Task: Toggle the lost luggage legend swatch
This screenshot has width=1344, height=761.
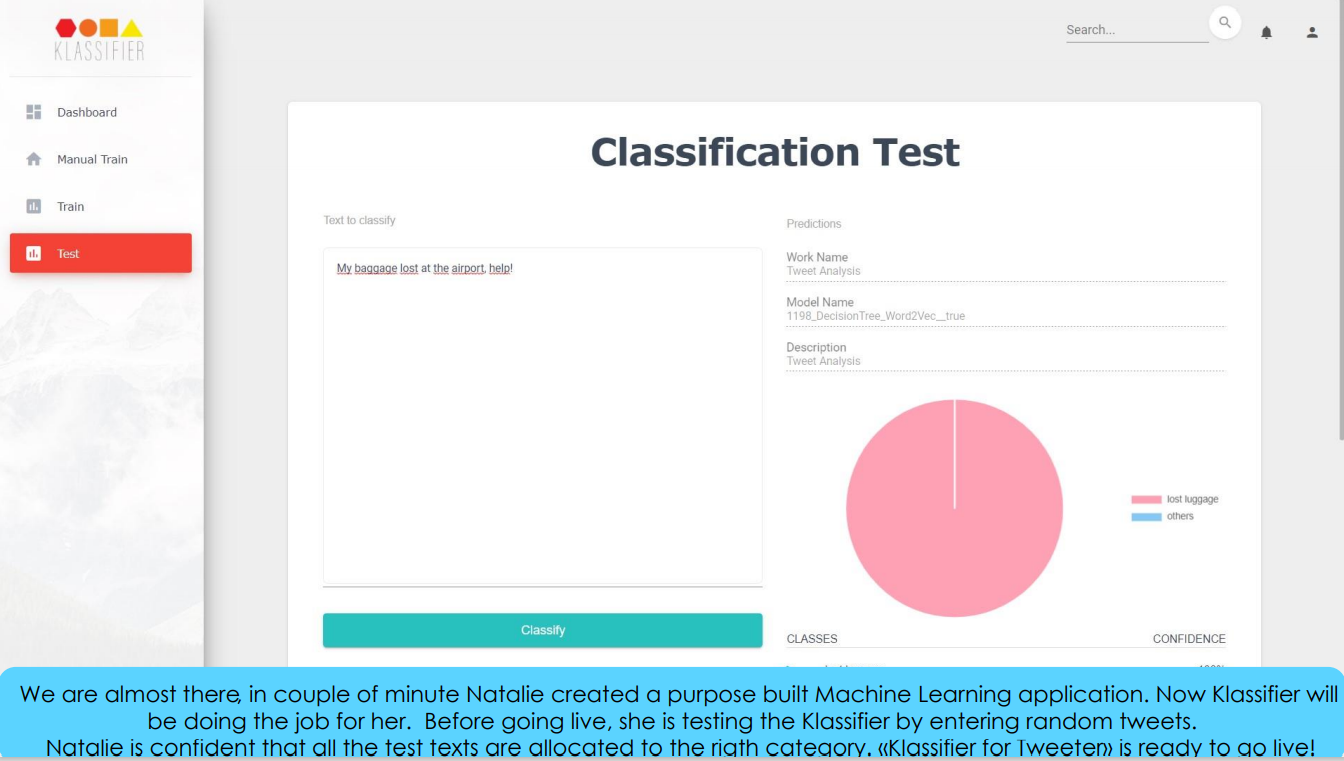Action: 1146,499
